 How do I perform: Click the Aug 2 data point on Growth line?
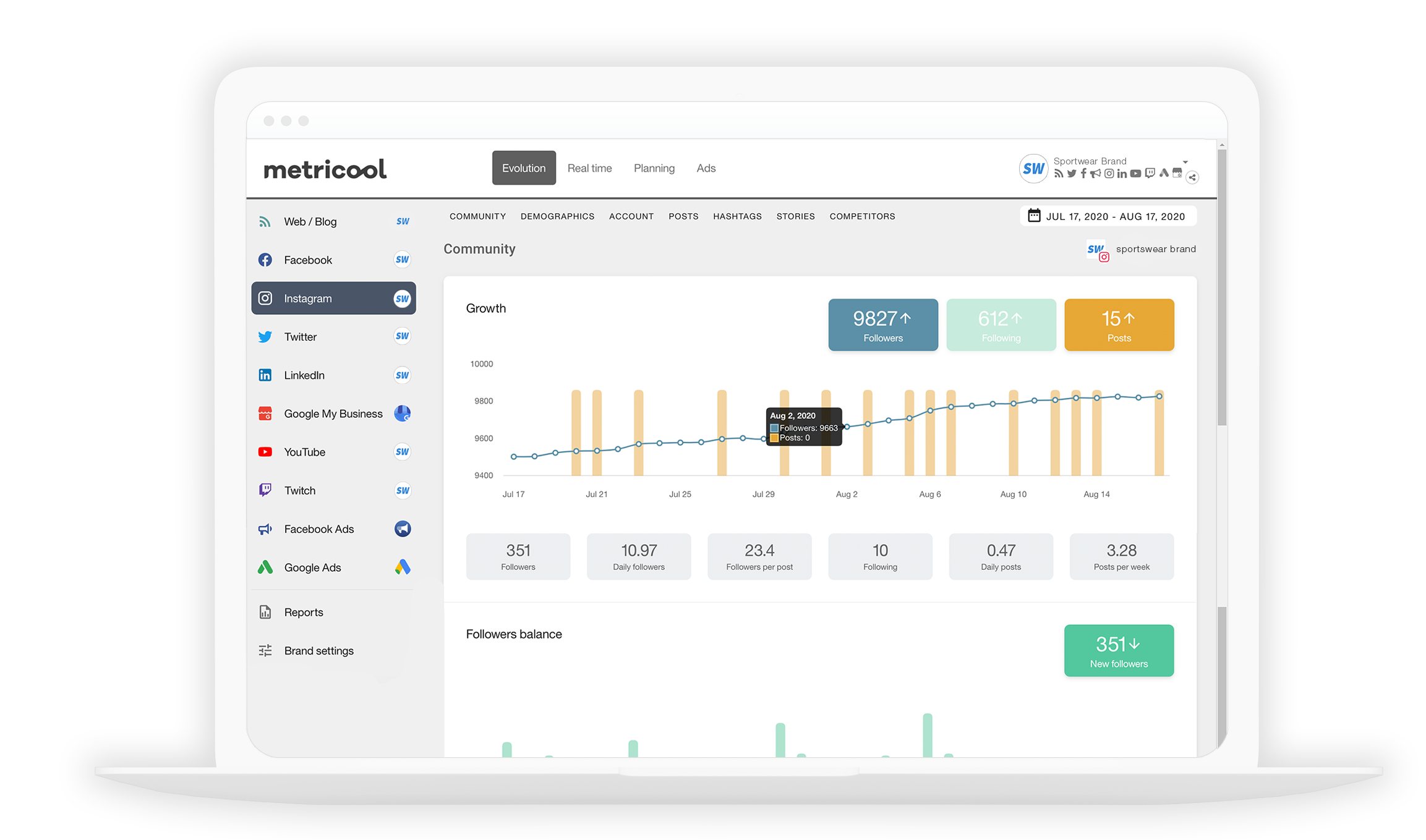[847, 426]
